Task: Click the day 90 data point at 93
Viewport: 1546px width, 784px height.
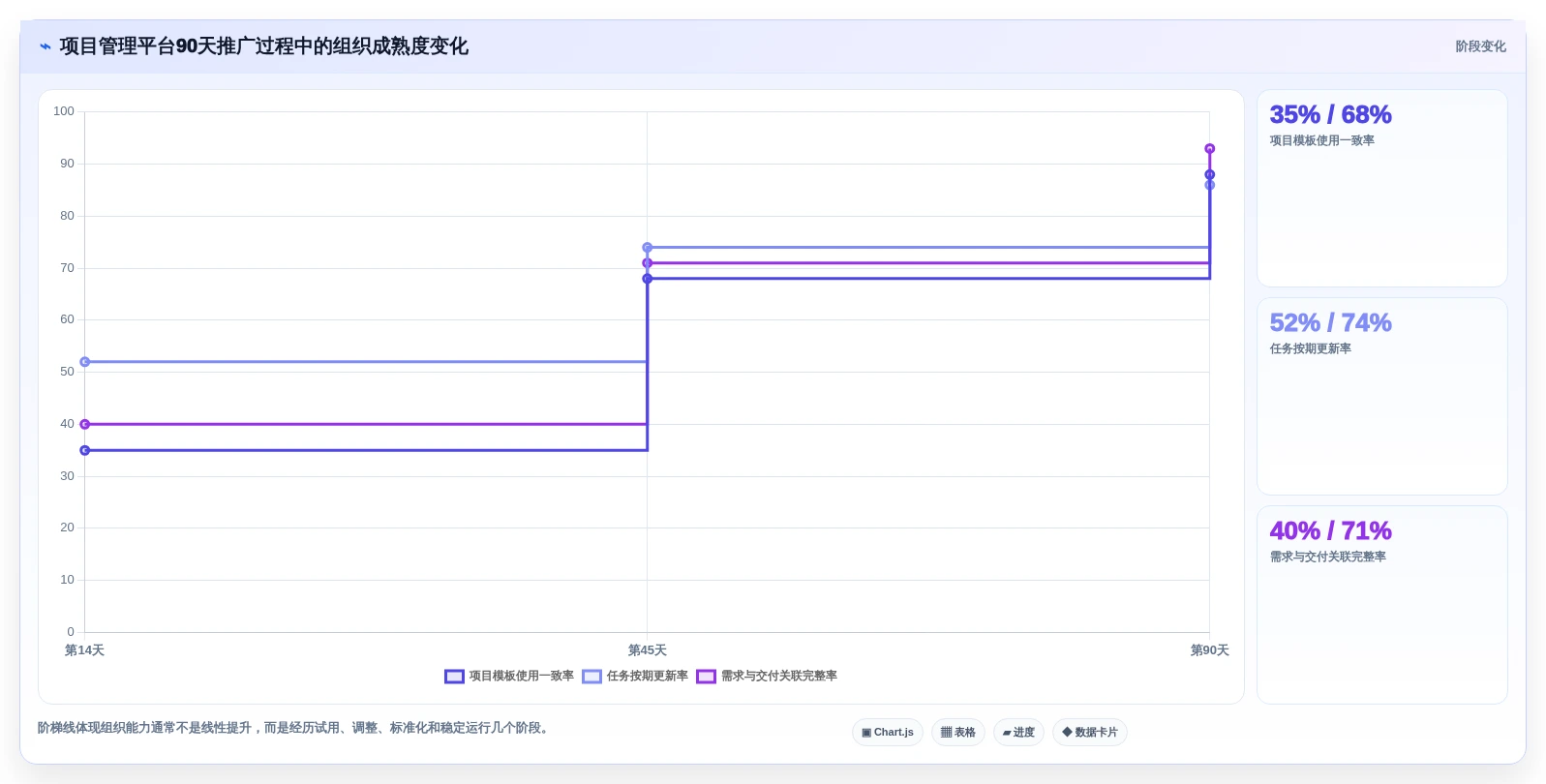Action: tap(1209, 149)
